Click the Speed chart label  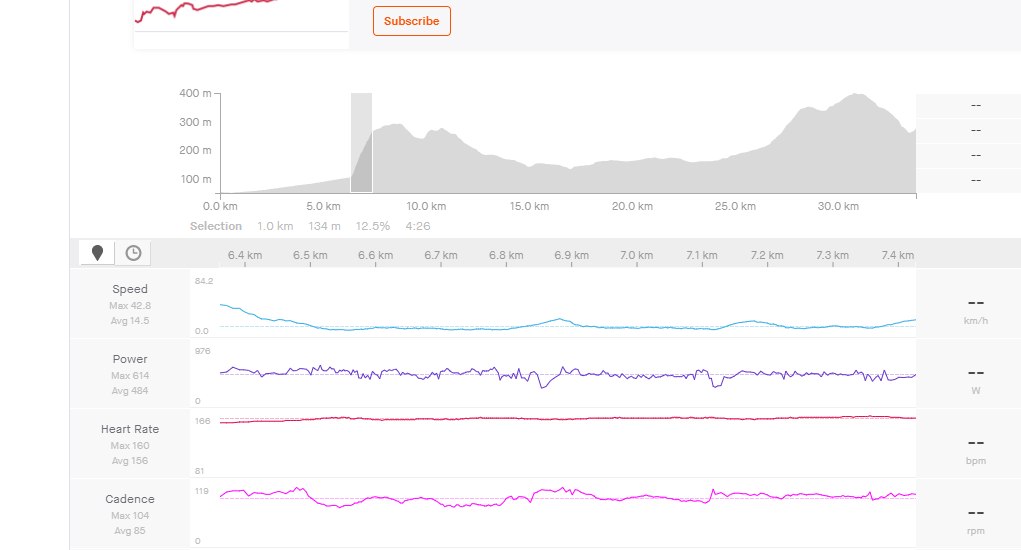130,289
